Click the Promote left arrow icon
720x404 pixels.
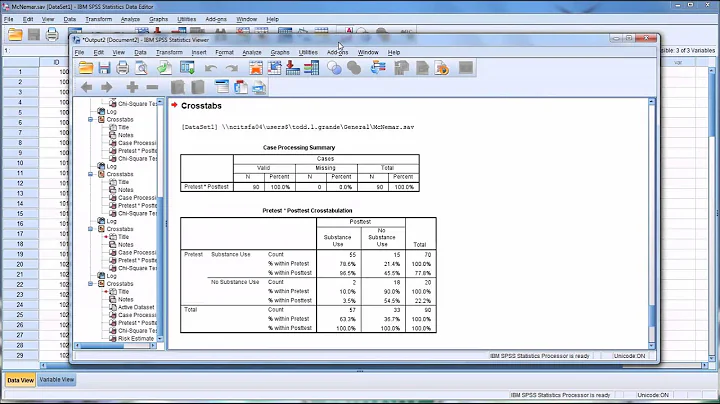coord(86,87)
